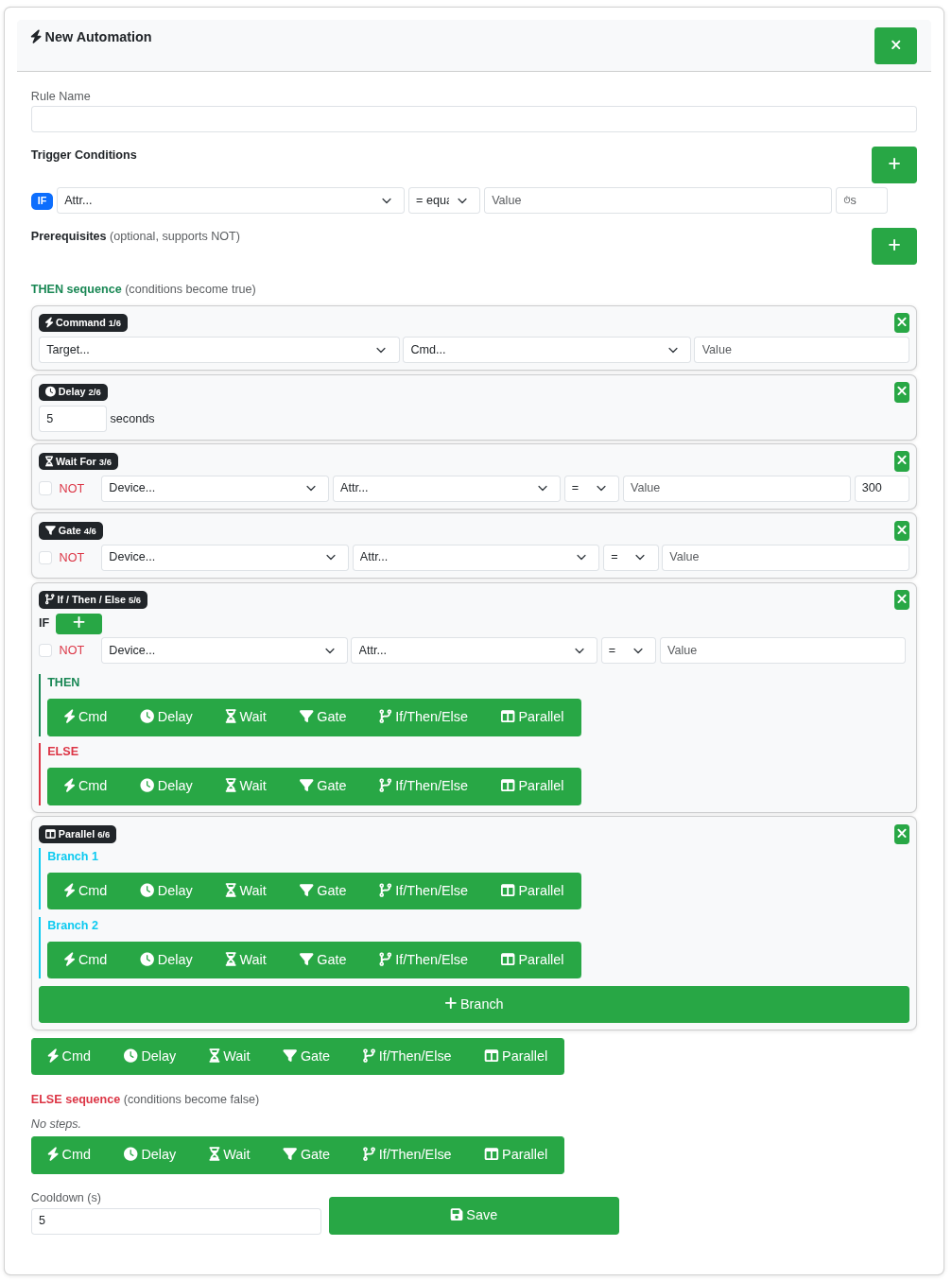Add Gate step to ELSE sequence
The image size is (952, 1281).
click(x=306, y=1154)
